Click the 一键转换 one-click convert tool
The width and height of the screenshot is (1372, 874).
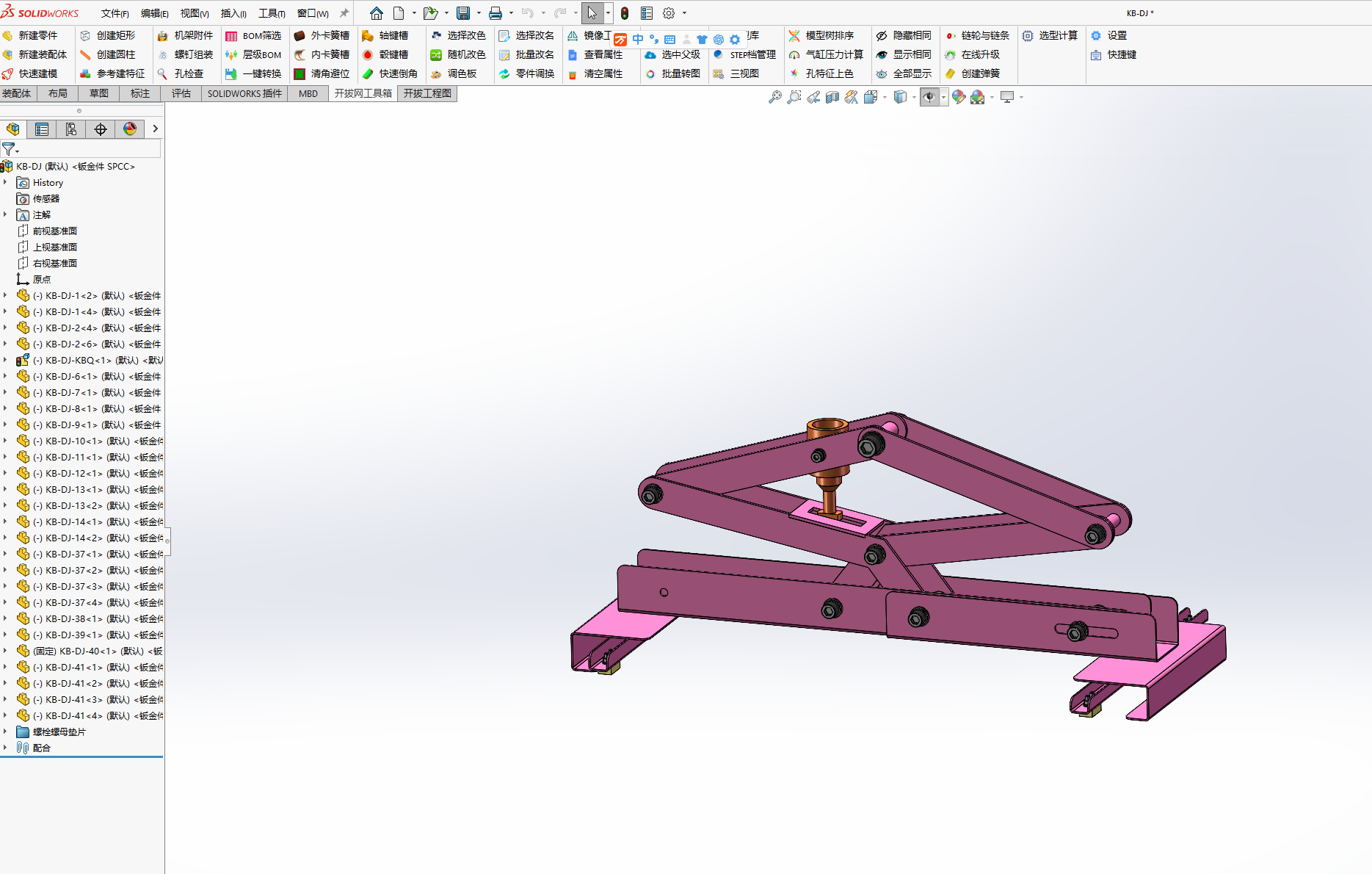(254, 73)
